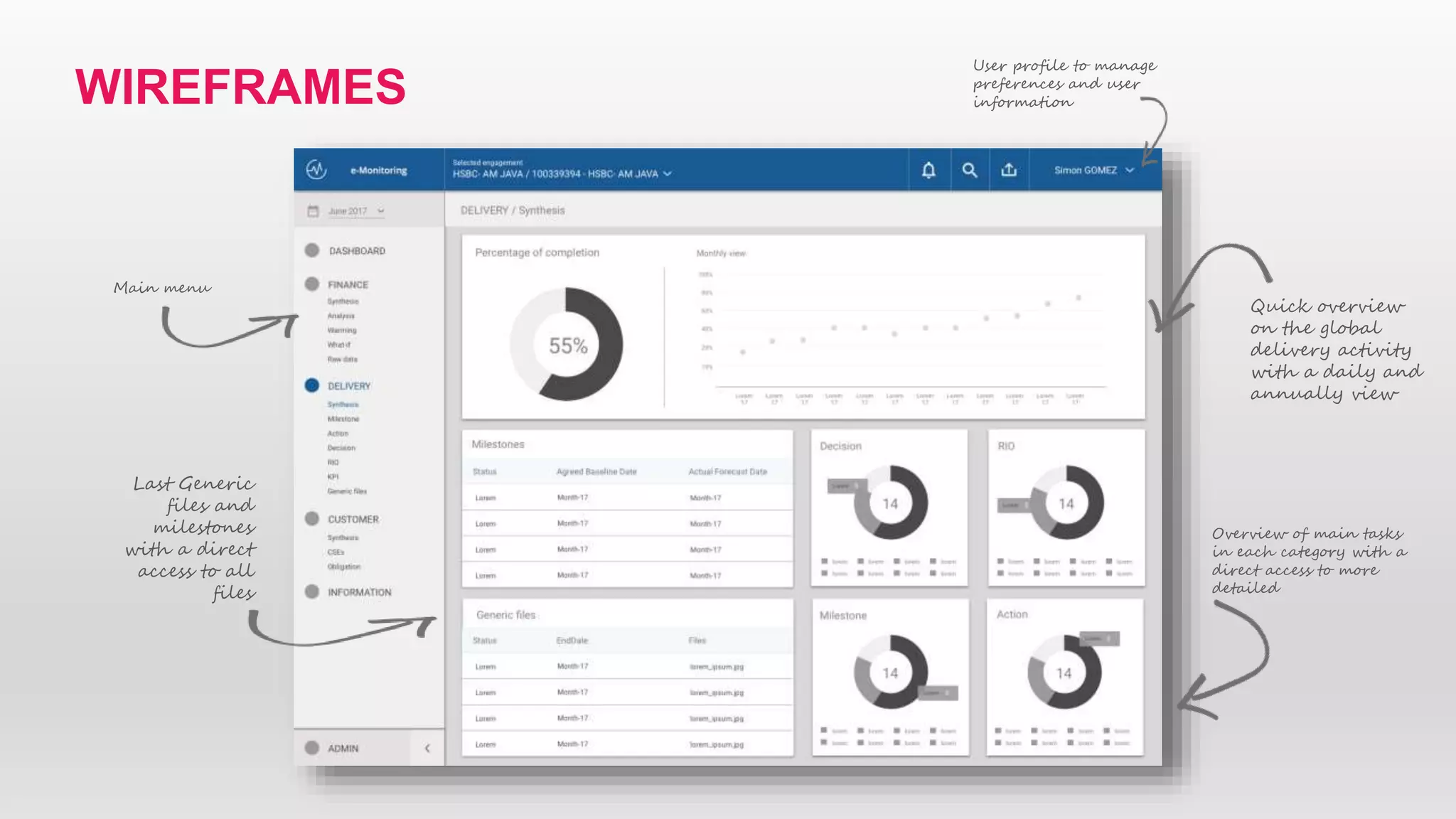The height and width of the screenshot is (819, 1456).
Task: Select Analysis under FINANCE
Action: click(341, 316)
